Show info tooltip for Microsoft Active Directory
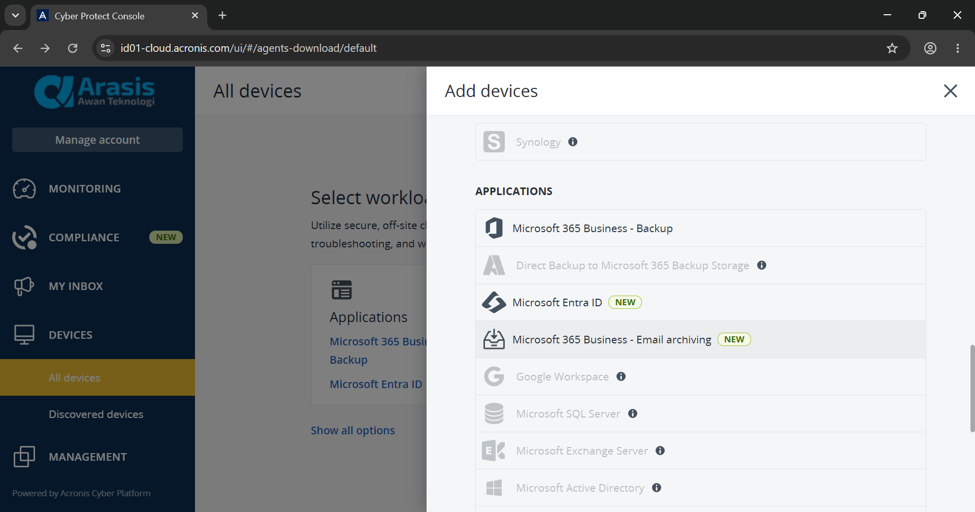975x512 pixels. point(656,488)
